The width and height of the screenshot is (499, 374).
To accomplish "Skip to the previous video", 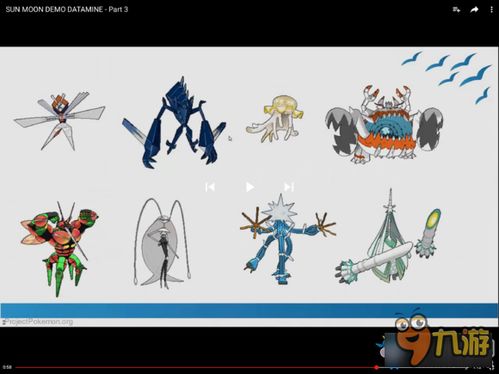I will point(210,187).
